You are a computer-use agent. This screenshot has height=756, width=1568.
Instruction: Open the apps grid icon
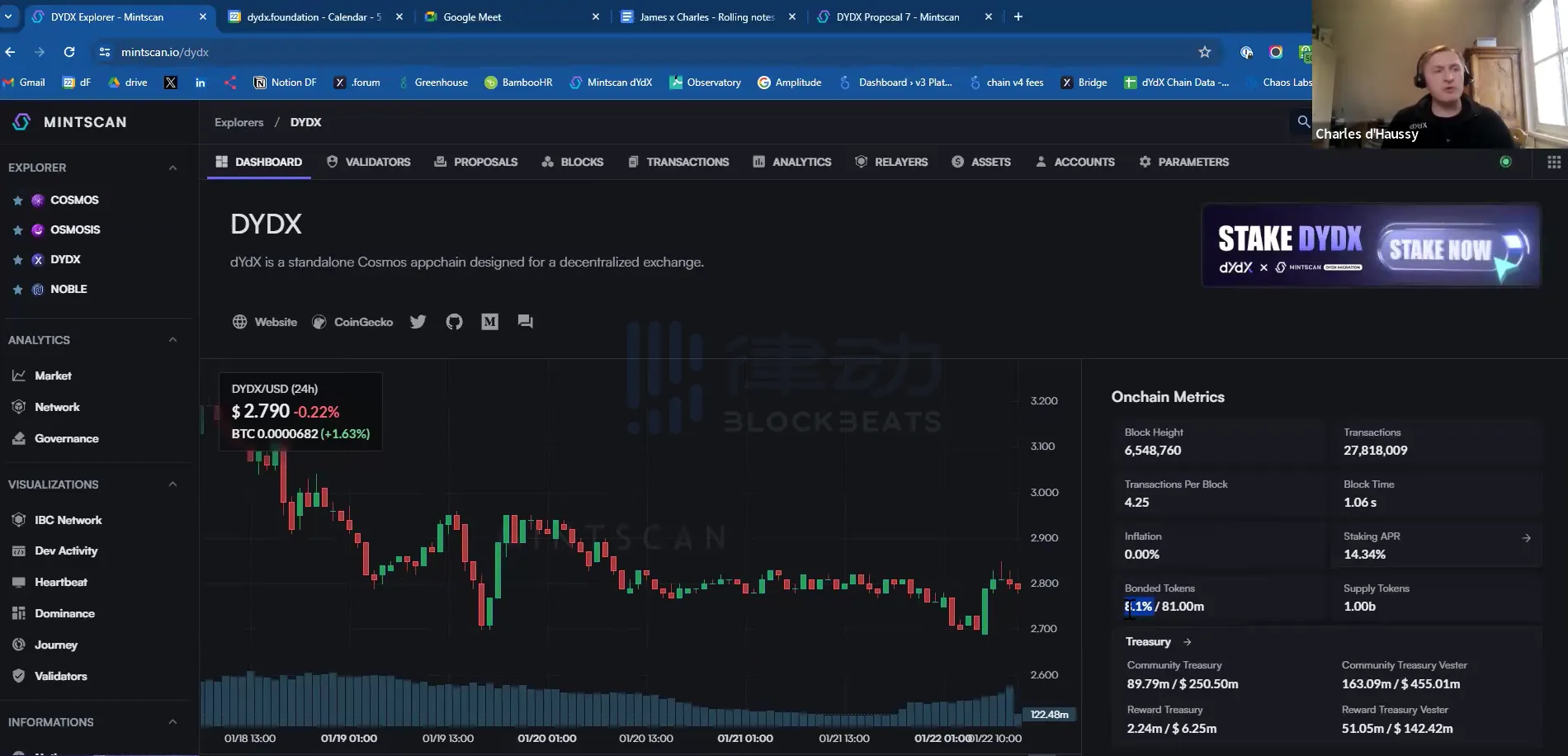(x=1553, y=162)
